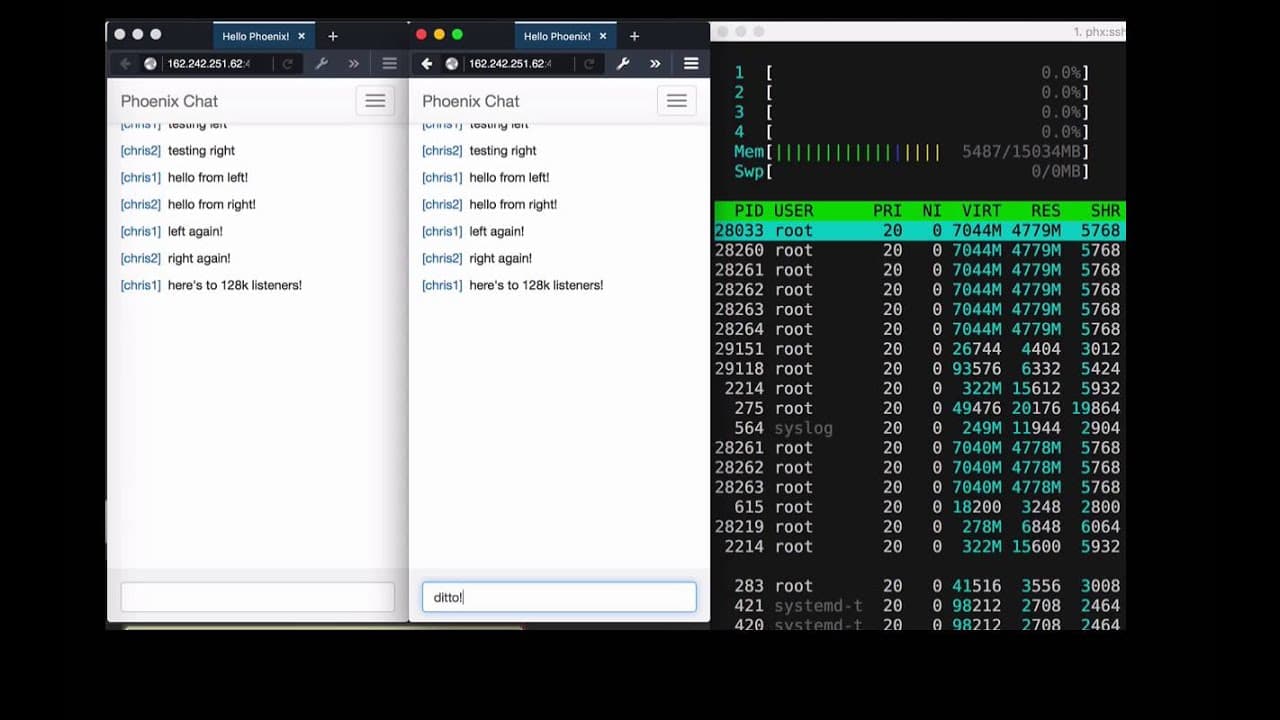Image resolution: width=1280 pixels, height=720 pixels.
Task: Open wrench developer tools in left browser
Action: 321,64
